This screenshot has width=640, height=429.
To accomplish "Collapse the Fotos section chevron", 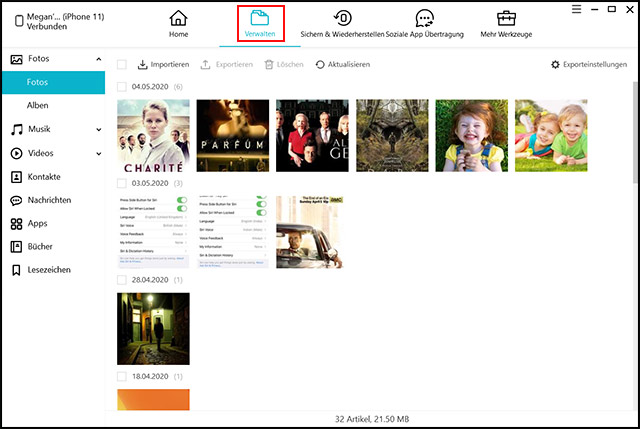I will tap(99, 59).
